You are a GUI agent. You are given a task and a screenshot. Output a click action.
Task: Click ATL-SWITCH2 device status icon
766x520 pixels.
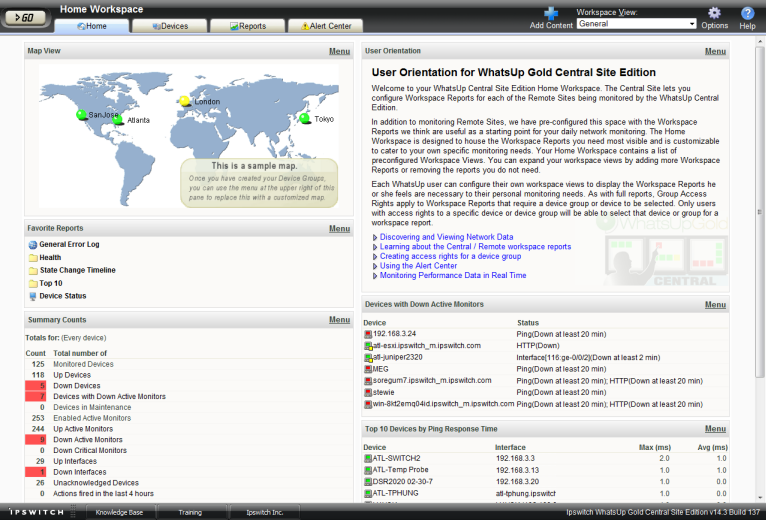(368, 458)
